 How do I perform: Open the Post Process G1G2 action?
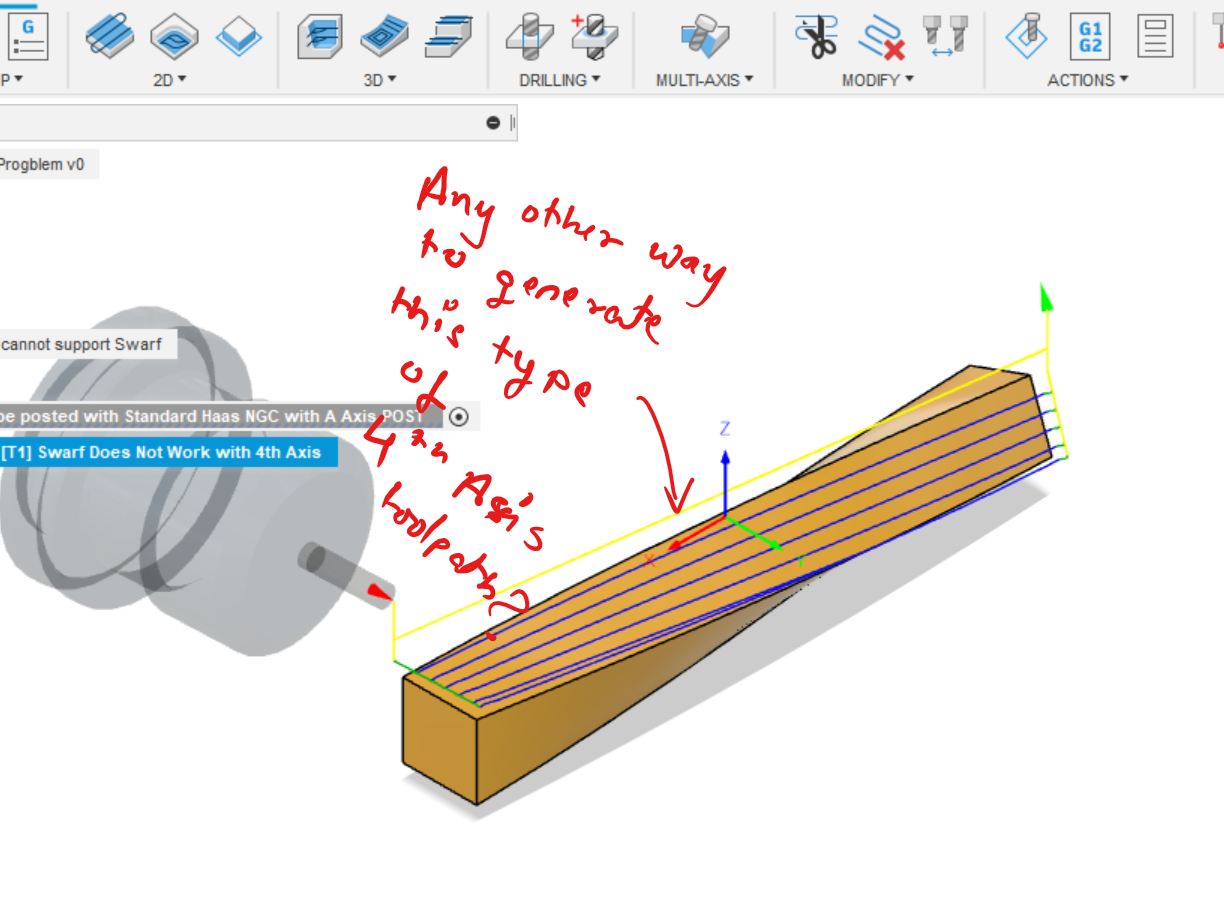pos(1088,36)
